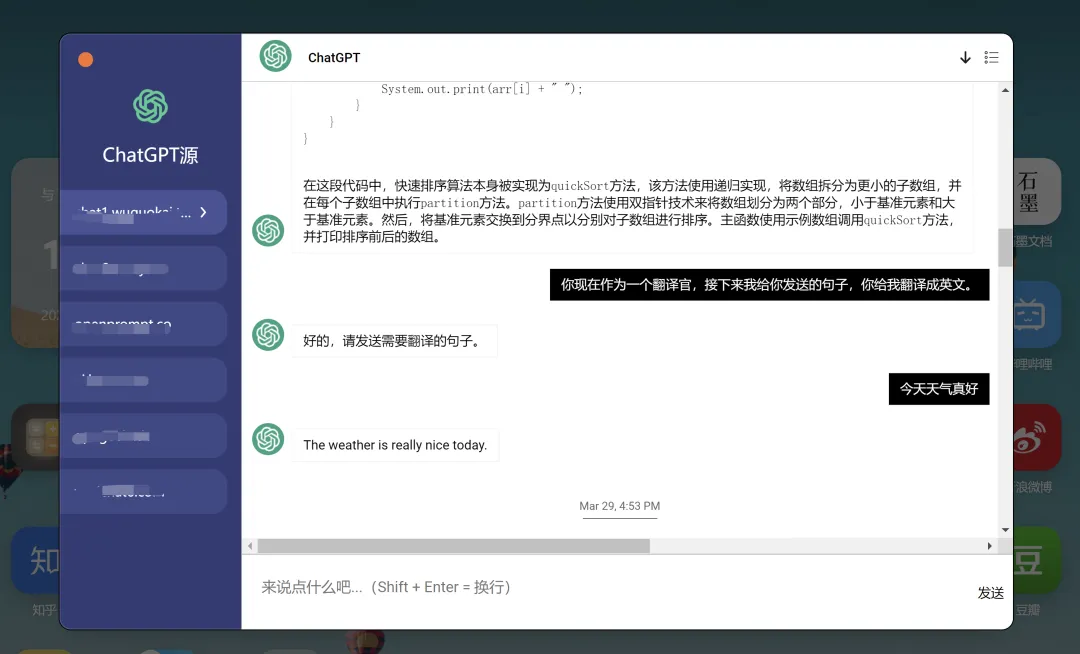
Task: Click the vertical scrollbar thumb in chat
Action: pos(1006,247)
